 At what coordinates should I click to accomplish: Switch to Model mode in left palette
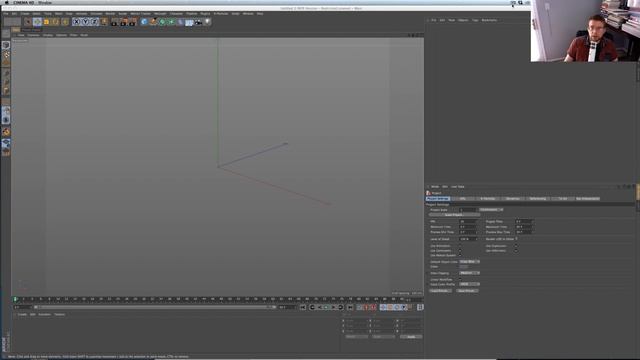6,45
